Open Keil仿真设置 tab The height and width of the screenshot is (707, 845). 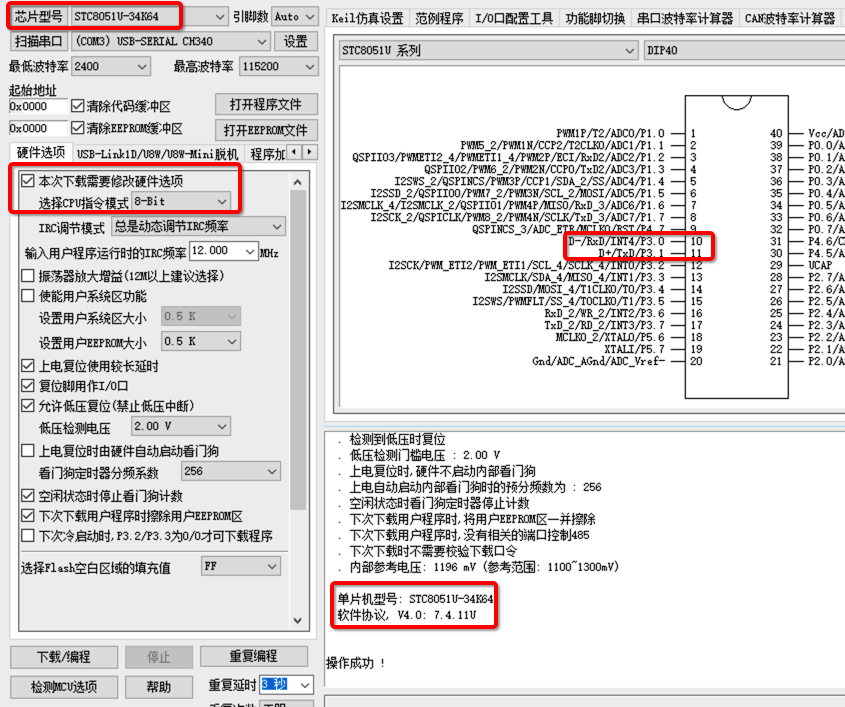tap(367, 18)
